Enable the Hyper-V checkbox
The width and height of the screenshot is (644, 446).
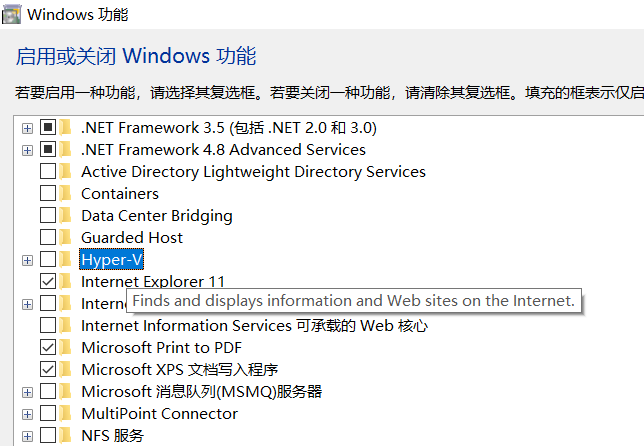pos(48,260)
